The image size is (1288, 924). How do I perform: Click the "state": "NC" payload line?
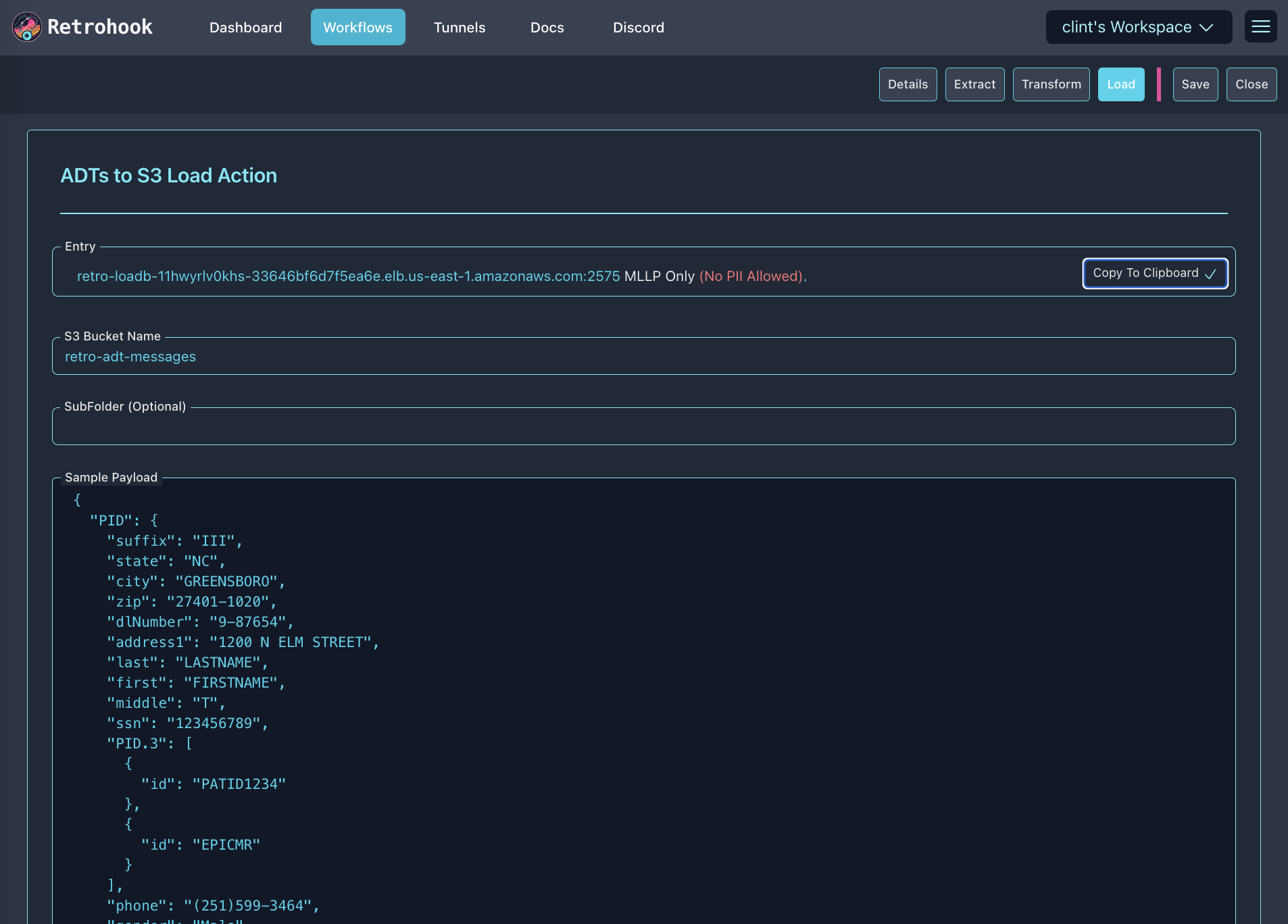pyautogui.click(x=166, y=561)
